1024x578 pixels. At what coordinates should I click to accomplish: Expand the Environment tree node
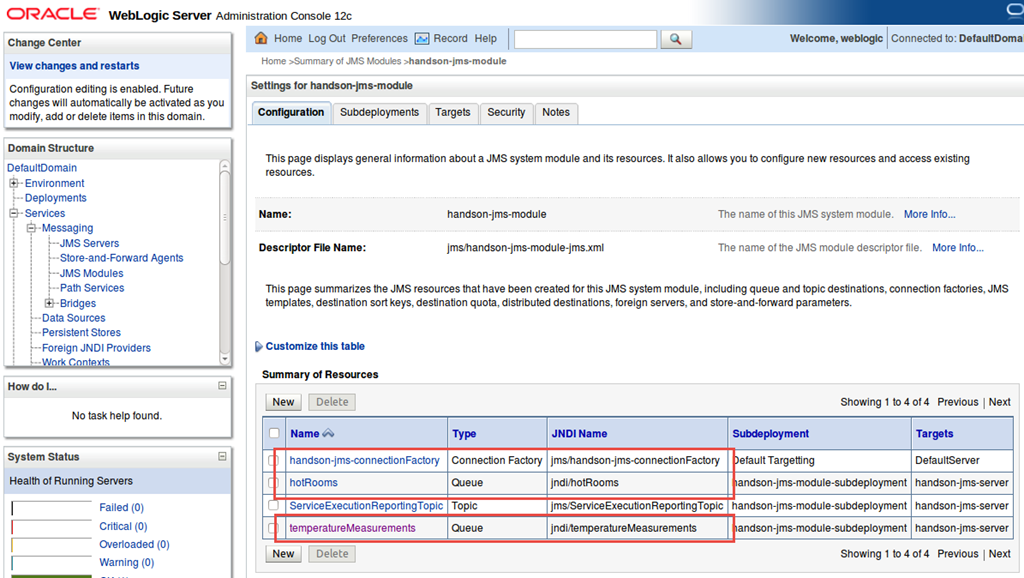click(x=15, y=184)
